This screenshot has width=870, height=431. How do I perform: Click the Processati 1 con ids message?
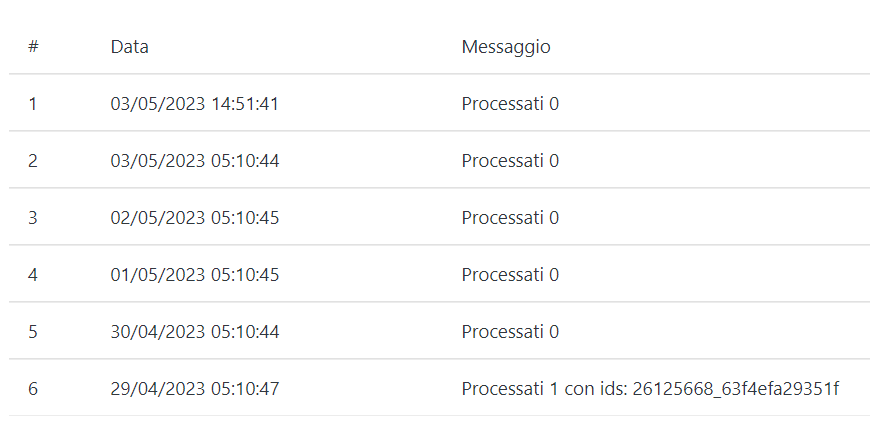click(x=650, y=388)
